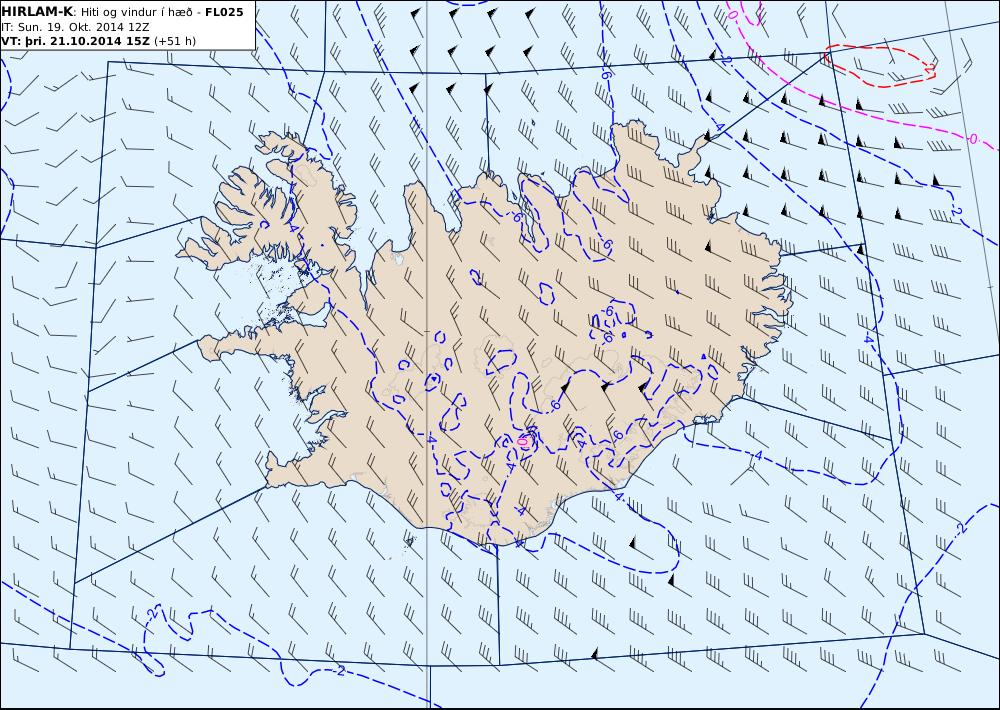This screenshot has height=710, width=1000.
Task: Select the 'IT: Sun. 19. Okt. 2014 12Z' line
Action: tap(75, 27)
